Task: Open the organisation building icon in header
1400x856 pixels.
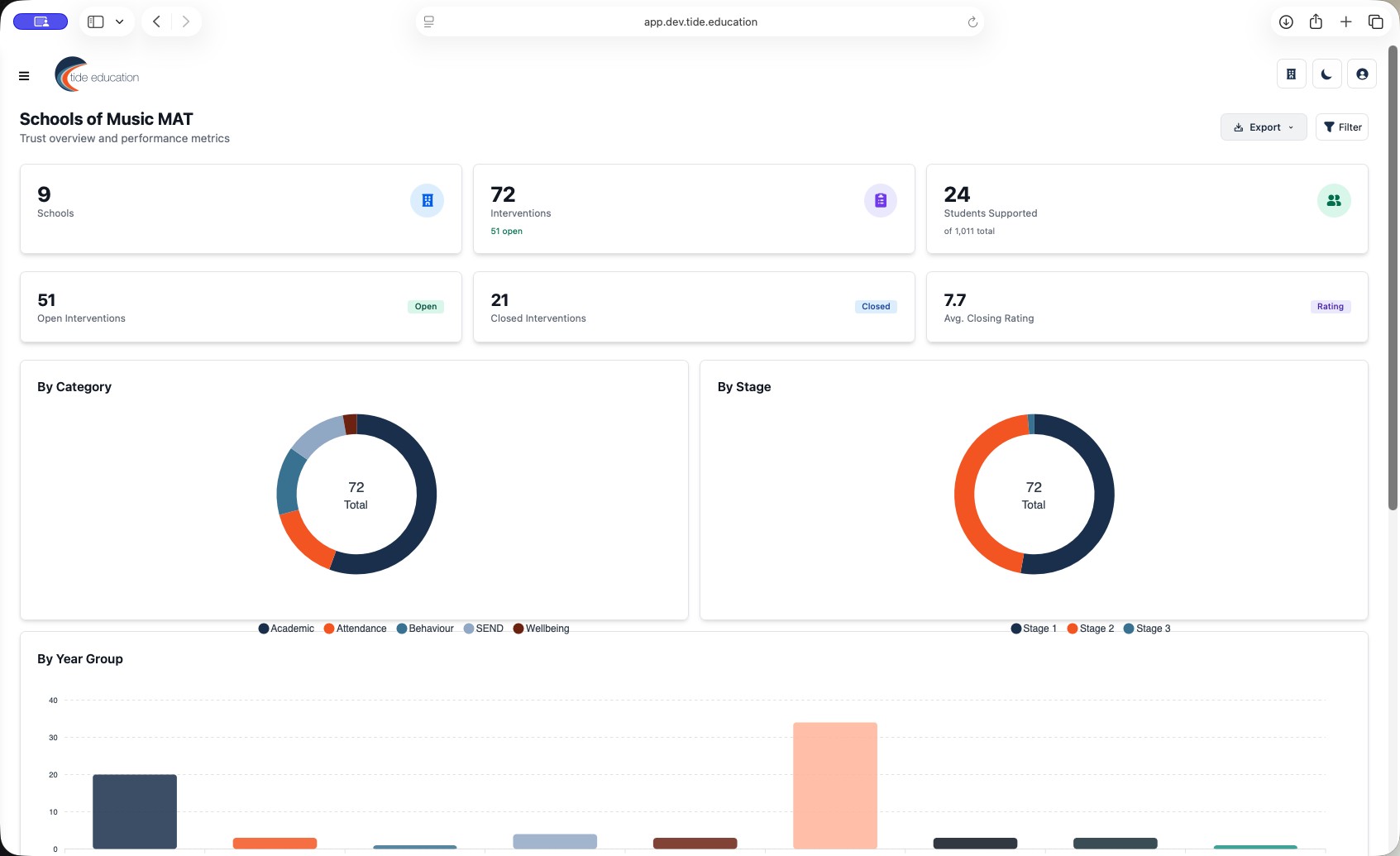Action: point(1291,74)
